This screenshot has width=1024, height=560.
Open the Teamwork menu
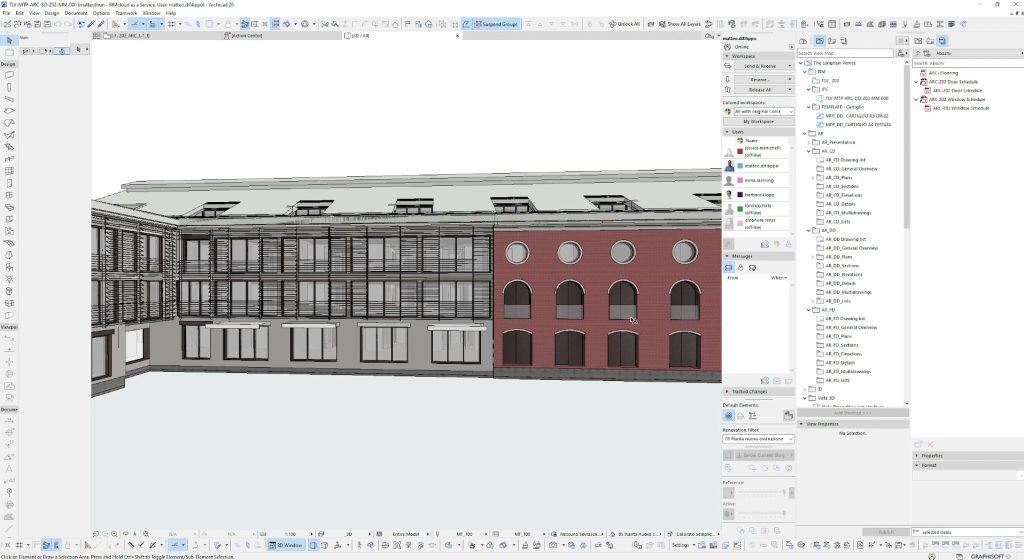(126, 13)
